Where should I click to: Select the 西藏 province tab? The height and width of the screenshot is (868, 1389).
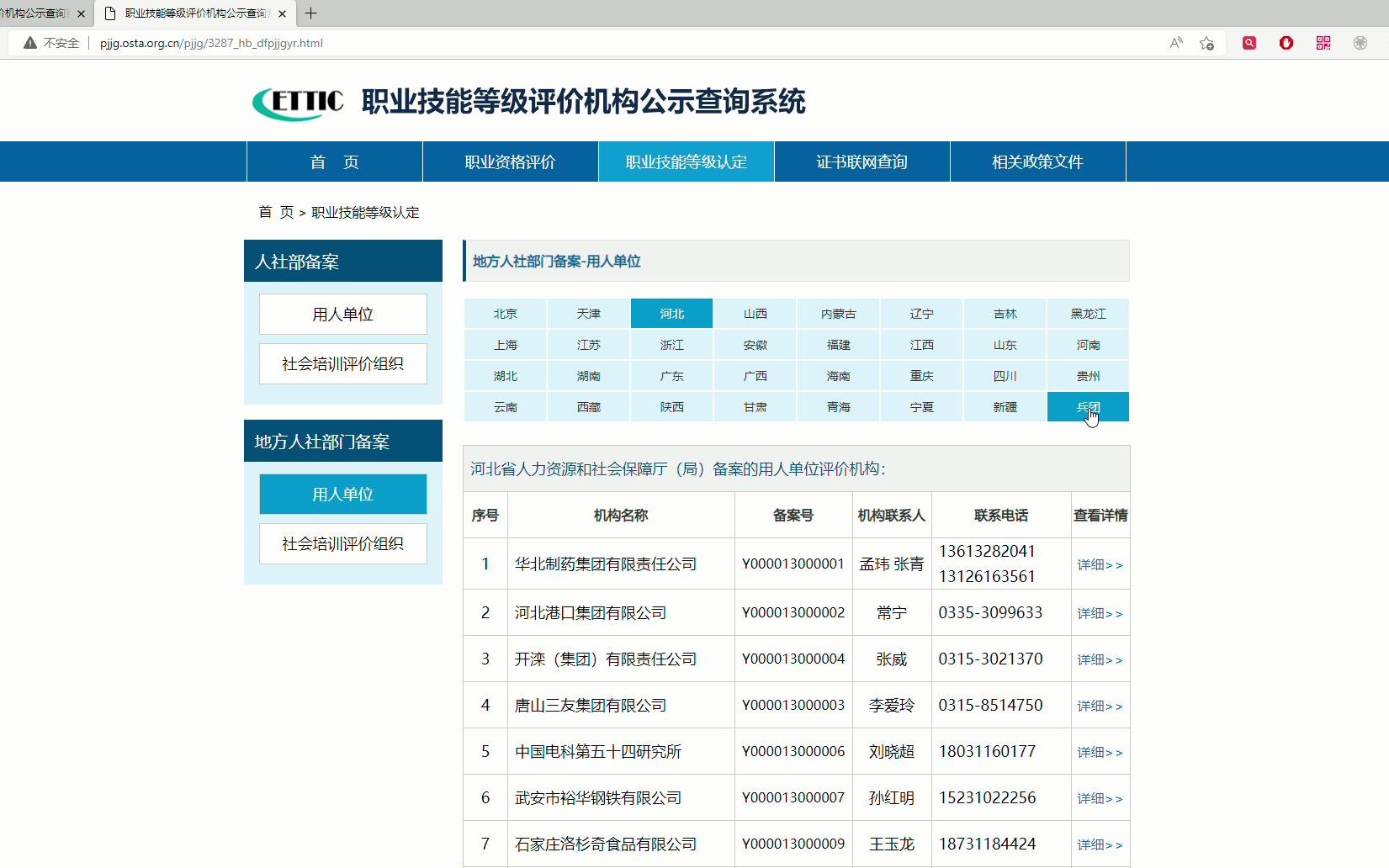pyautogui.click(x=589, y=407)
